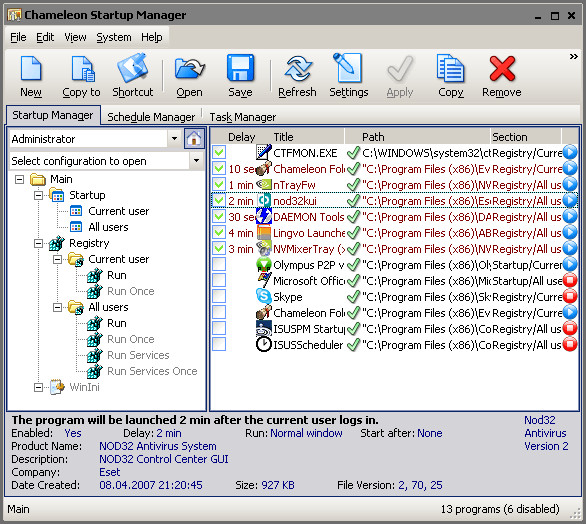Open the System menu

point(114,37)
